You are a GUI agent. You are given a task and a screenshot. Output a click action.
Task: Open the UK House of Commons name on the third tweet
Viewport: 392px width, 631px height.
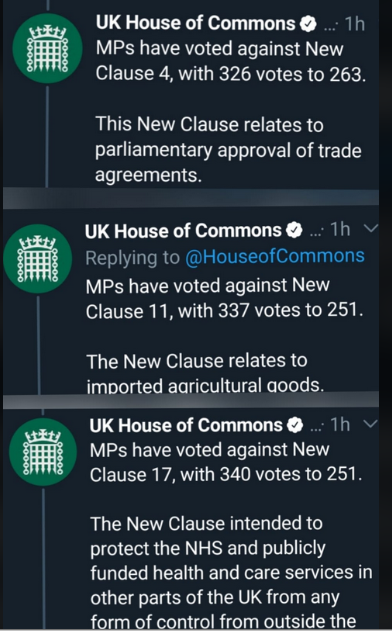[186, 425]
